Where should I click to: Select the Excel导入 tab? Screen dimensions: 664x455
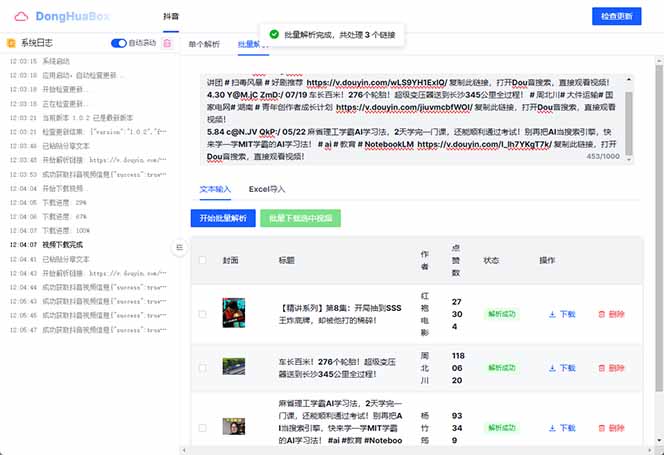point(267,189)
